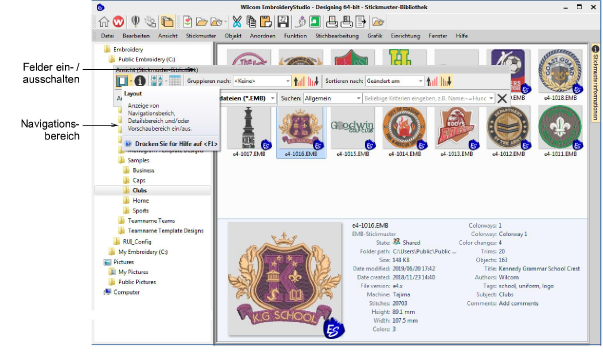Select the Business folder in tree
Viewport: 603px width, 361px height.
point(143,170)
